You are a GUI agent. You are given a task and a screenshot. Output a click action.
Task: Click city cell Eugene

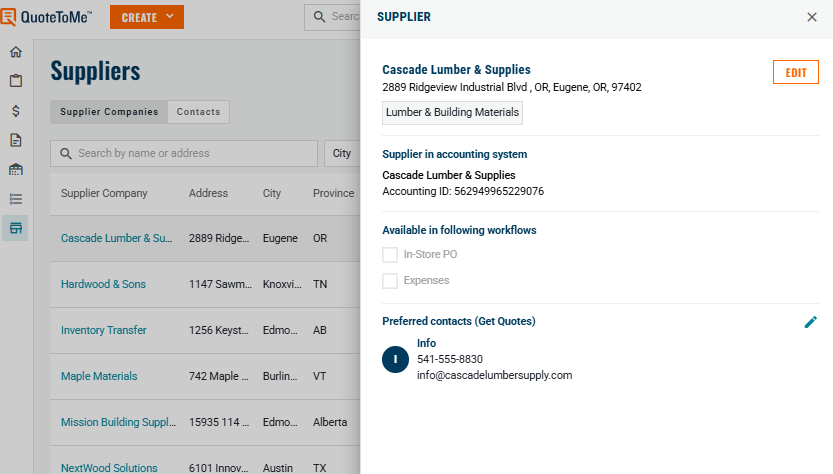pyautogui.click(x=280, y=238)
